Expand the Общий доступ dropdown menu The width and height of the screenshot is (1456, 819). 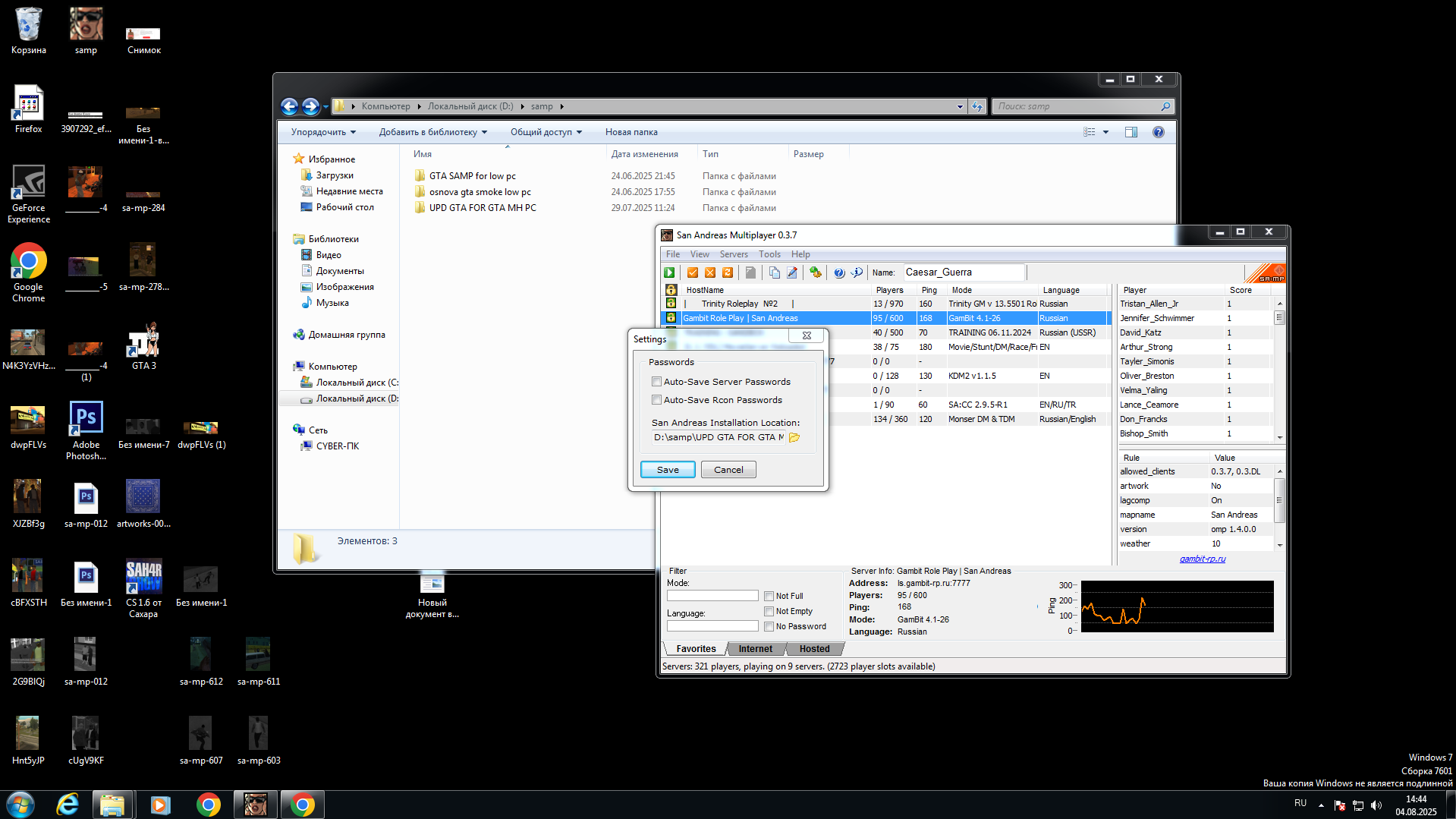tap(546, 132)
